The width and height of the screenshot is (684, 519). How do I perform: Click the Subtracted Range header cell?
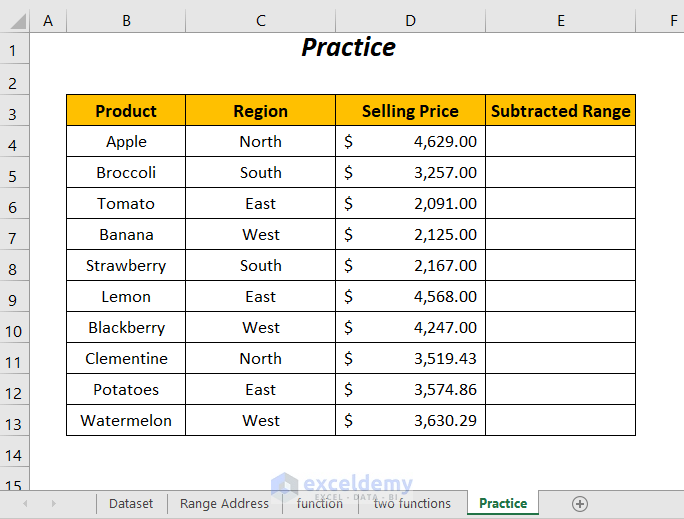coord(560,111)
